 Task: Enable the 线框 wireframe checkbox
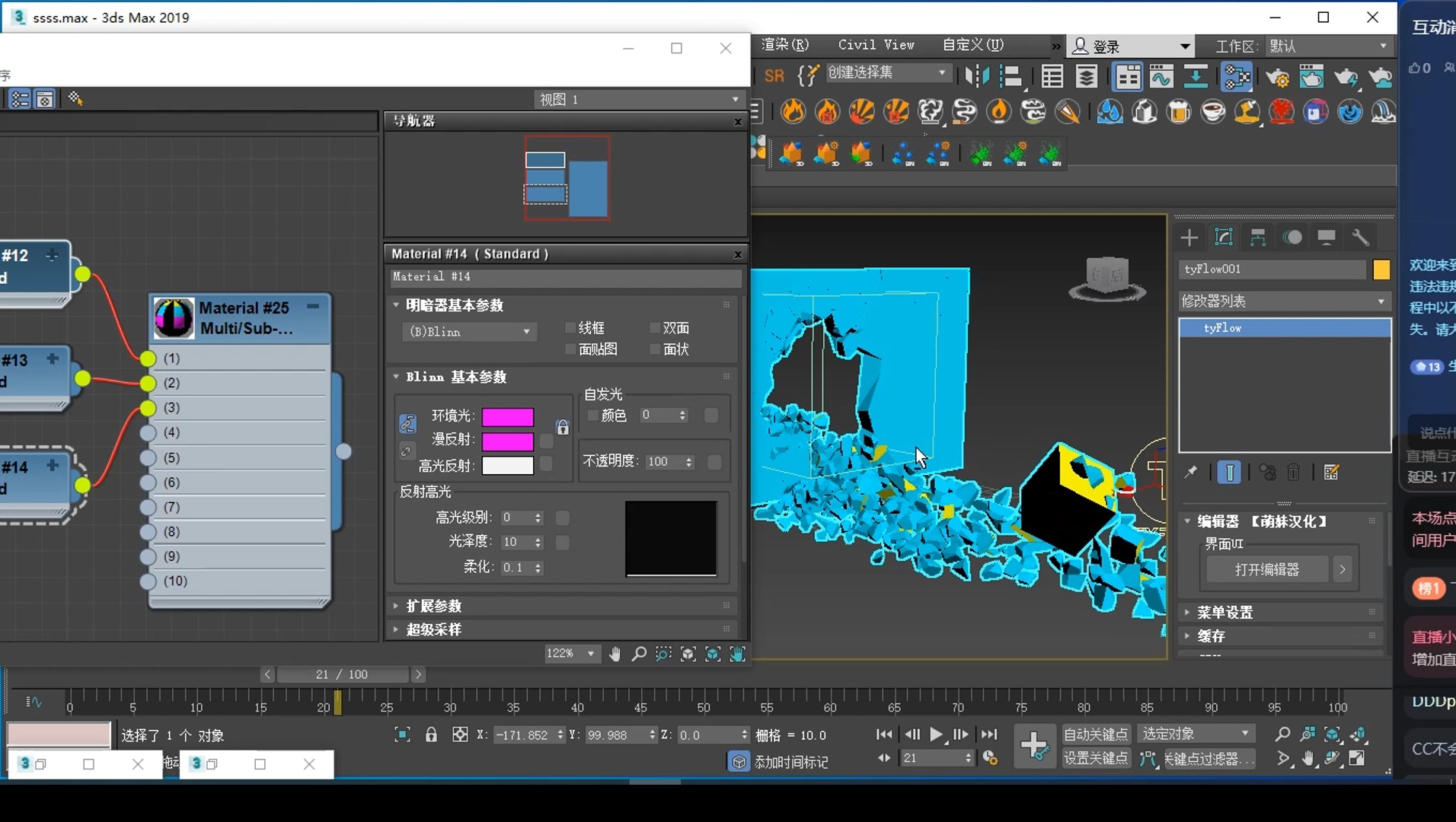pos(571,327)
